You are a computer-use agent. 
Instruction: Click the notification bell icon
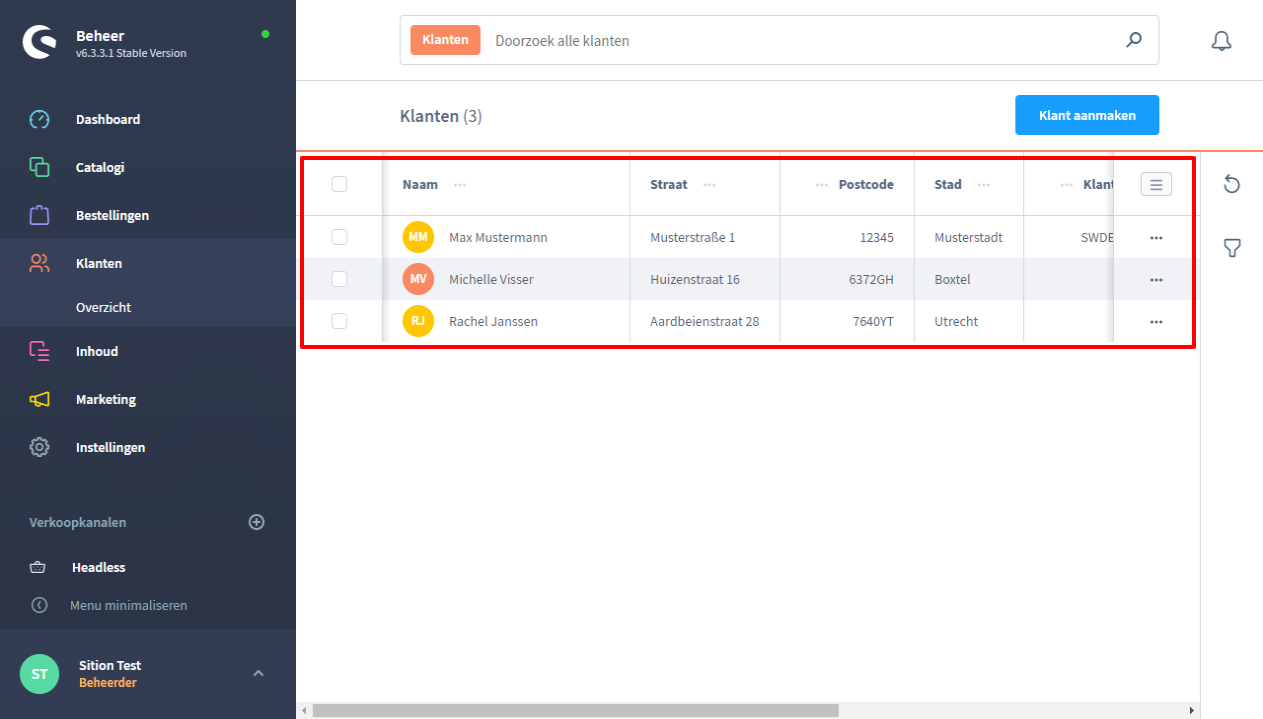coord(1221,41)
